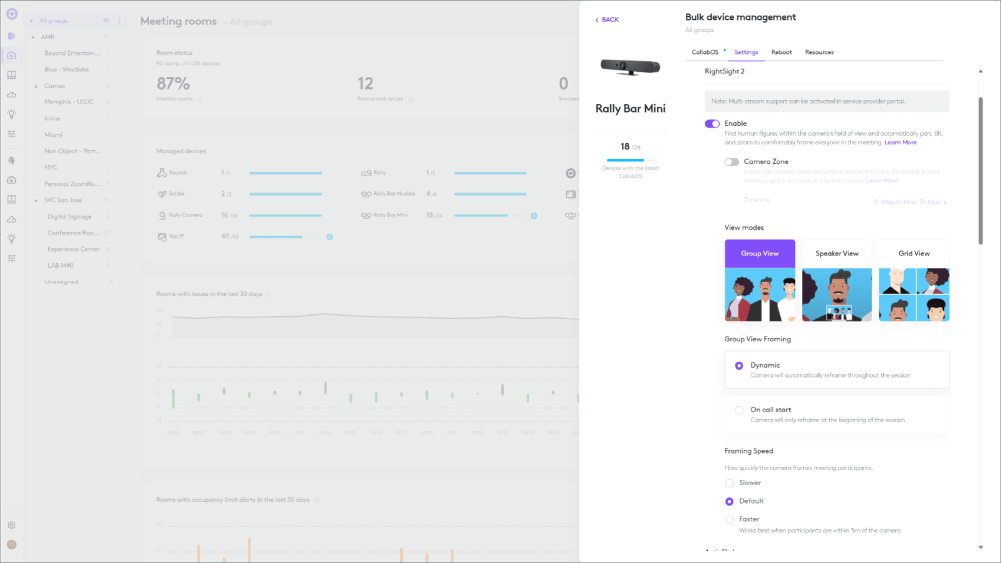1001x563 pixels.
Task: Select Beyond Entertain... group
Action: 72,53
